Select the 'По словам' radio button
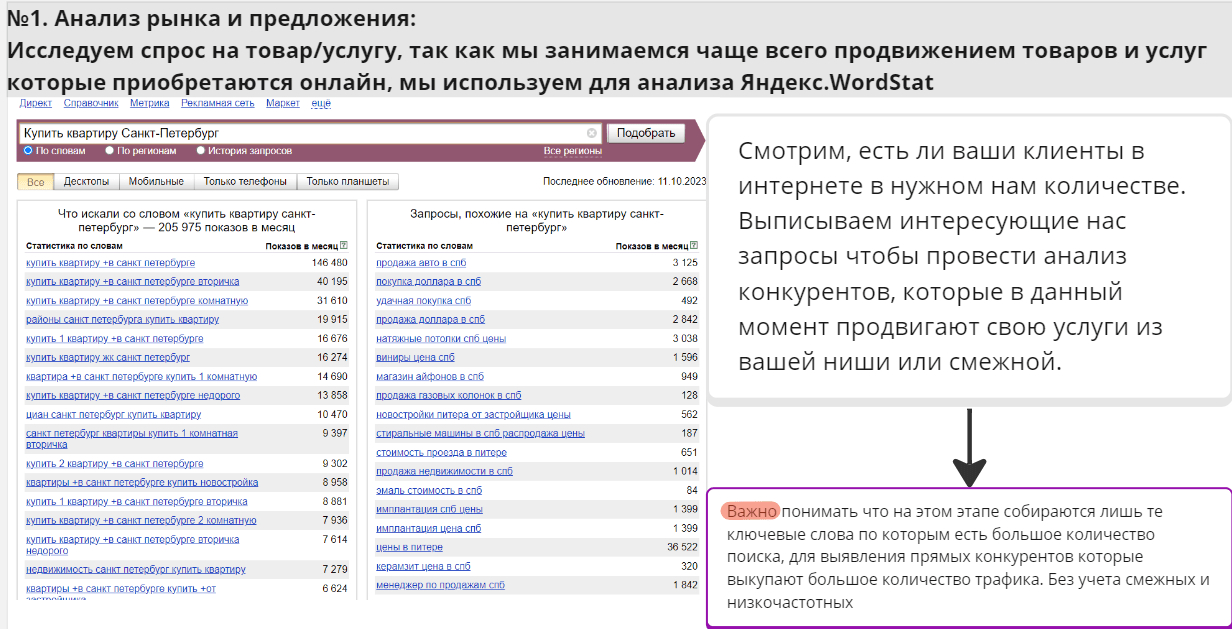 pos(28,151)
